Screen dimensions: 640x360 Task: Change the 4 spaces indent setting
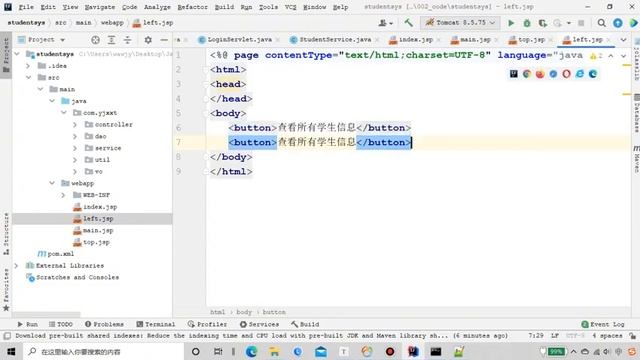click(x=607, y=336)
